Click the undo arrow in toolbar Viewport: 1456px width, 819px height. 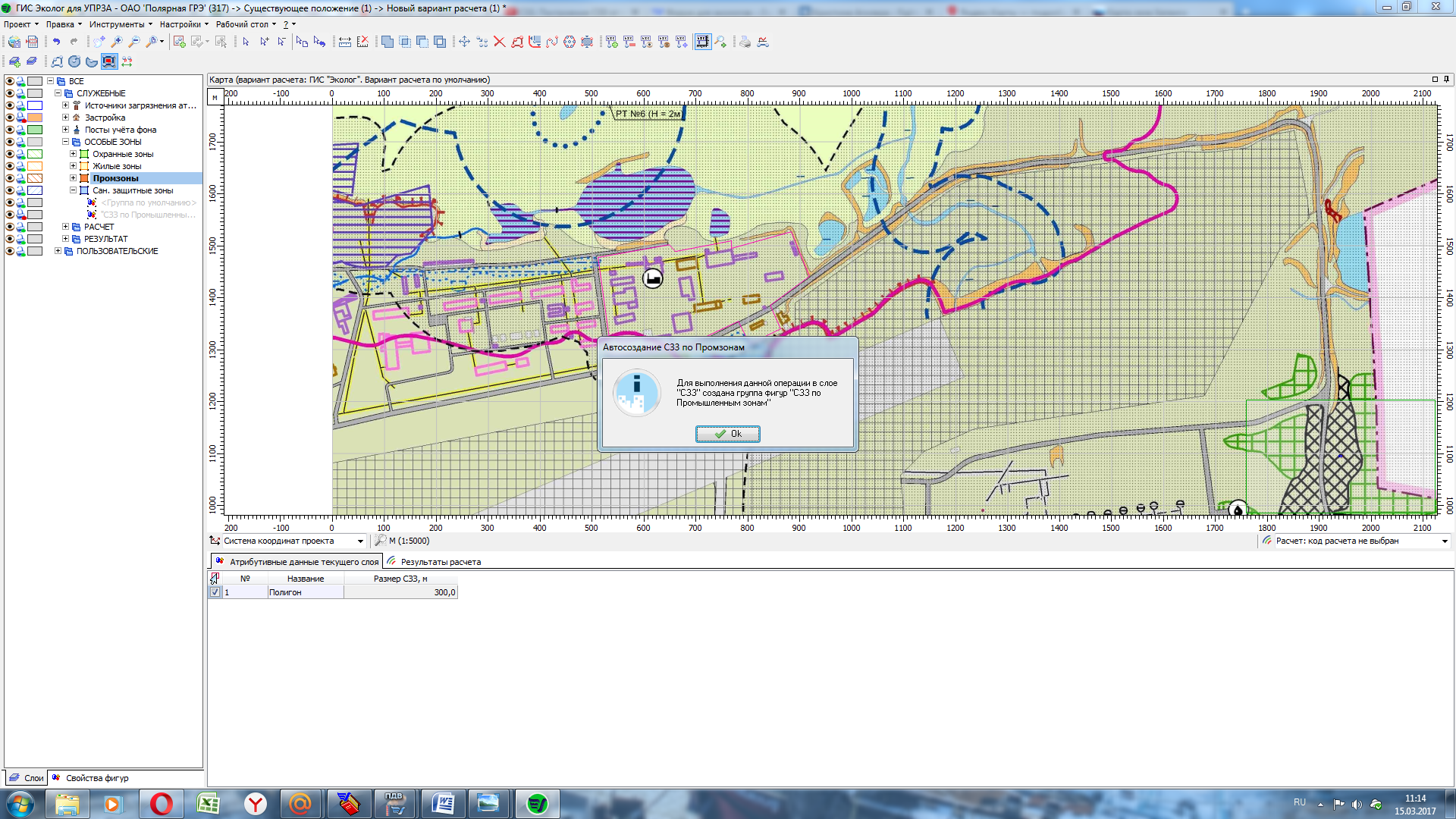click(x=56, y=42)
